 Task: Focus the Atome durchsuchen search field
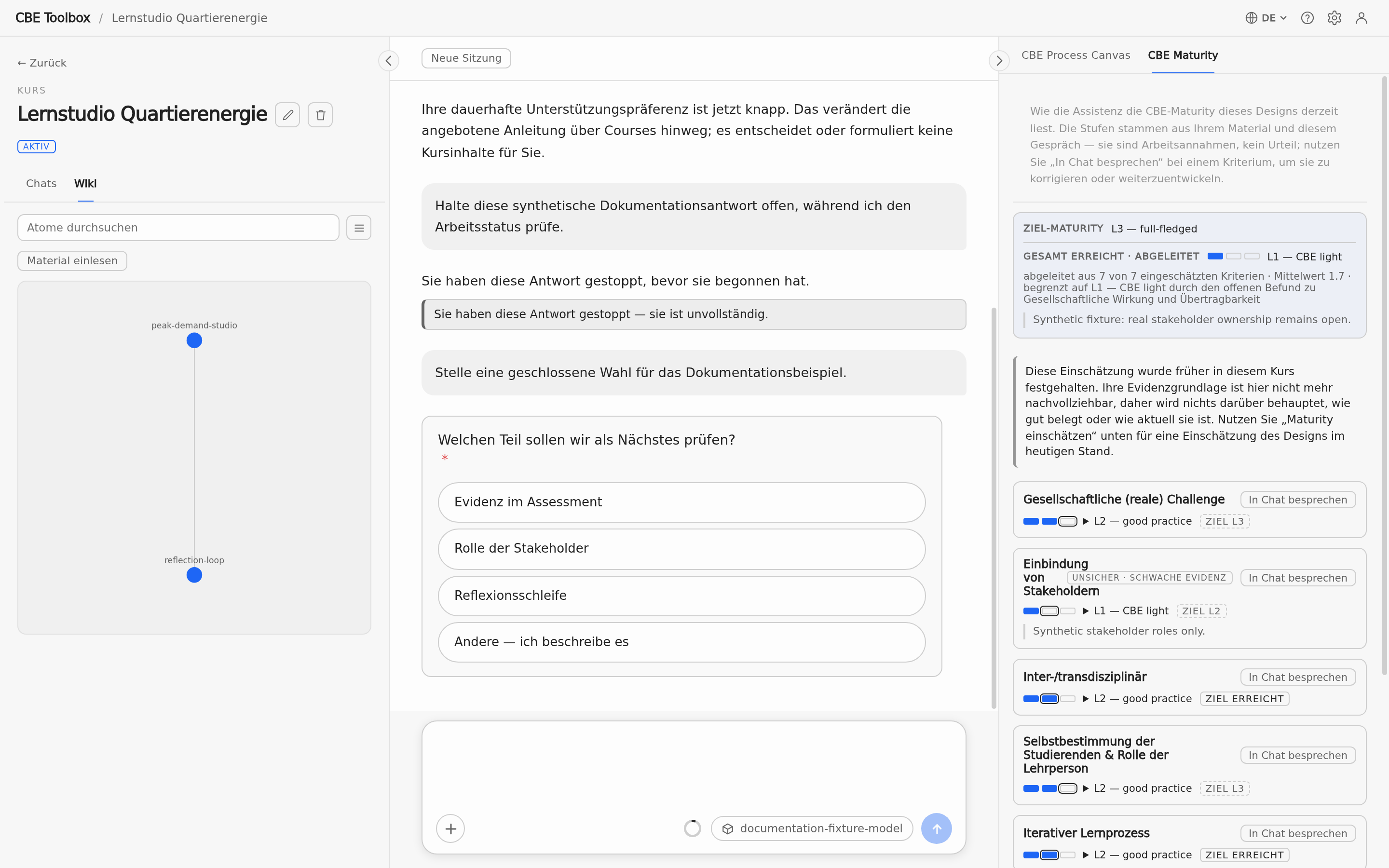(x=178, y=228)
